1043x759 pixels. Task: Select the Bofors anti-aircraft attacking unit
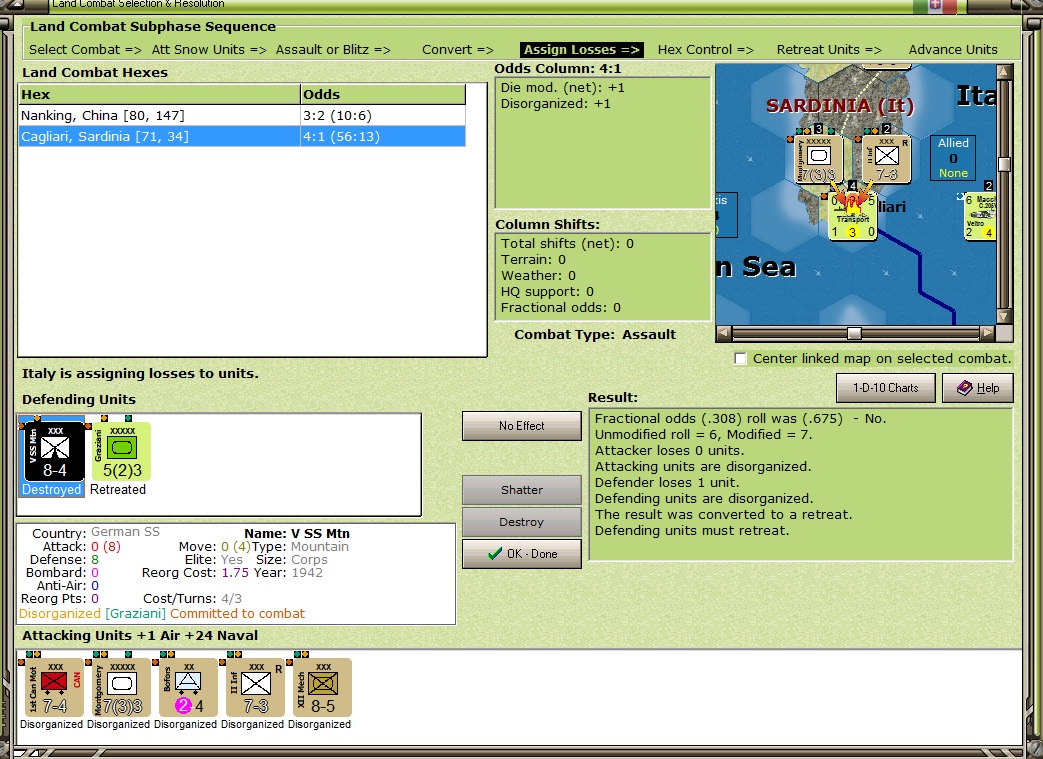186,687
